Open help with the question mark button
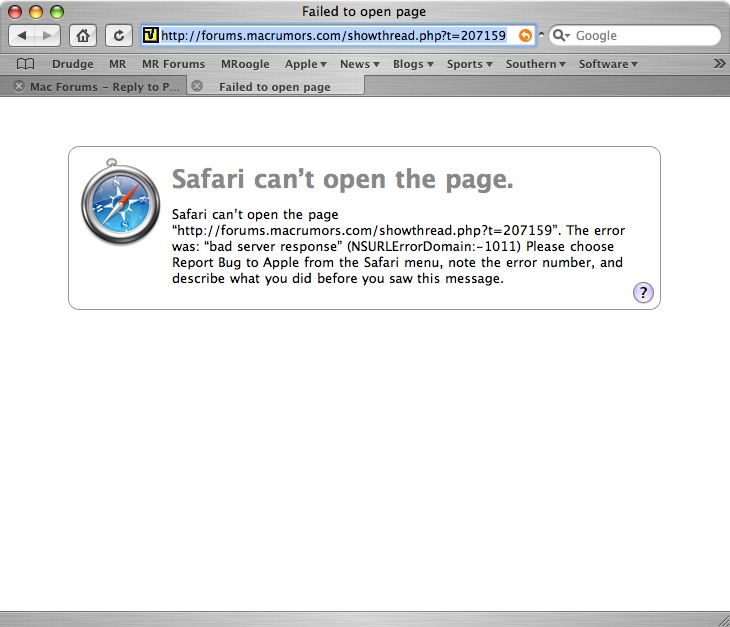The width and height of the screenshot is (730, 627). [643, 292]
